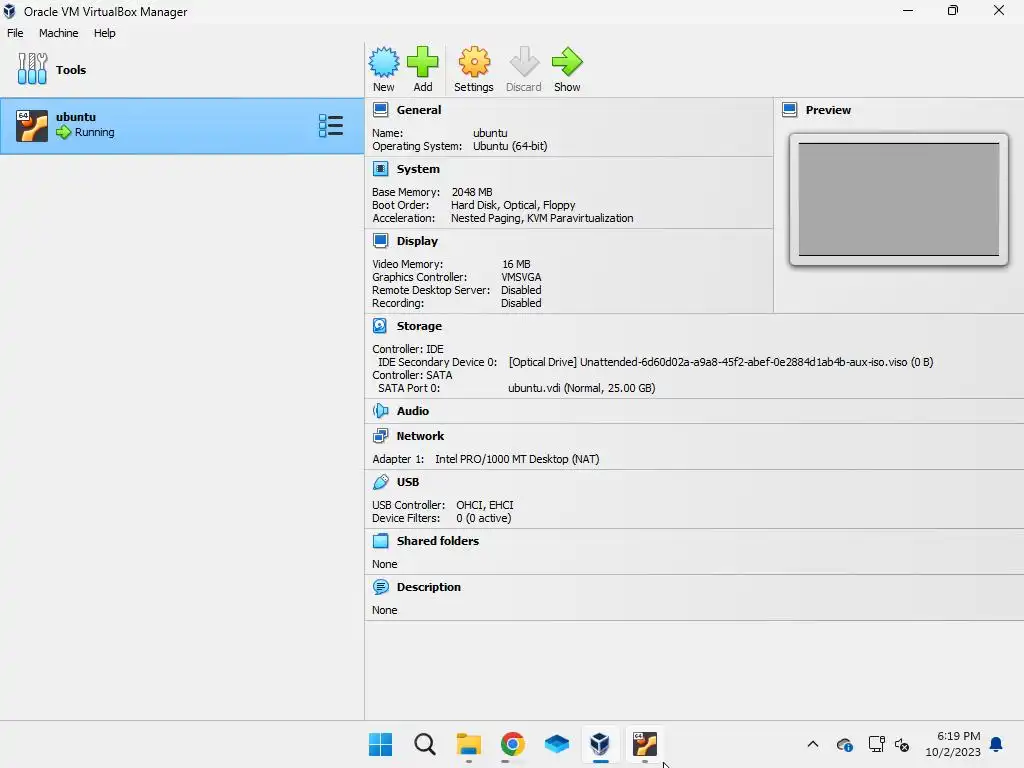Open the Shared folders heading link
The width and height of the screenshot is (1024, 768).
coord(438,540)
